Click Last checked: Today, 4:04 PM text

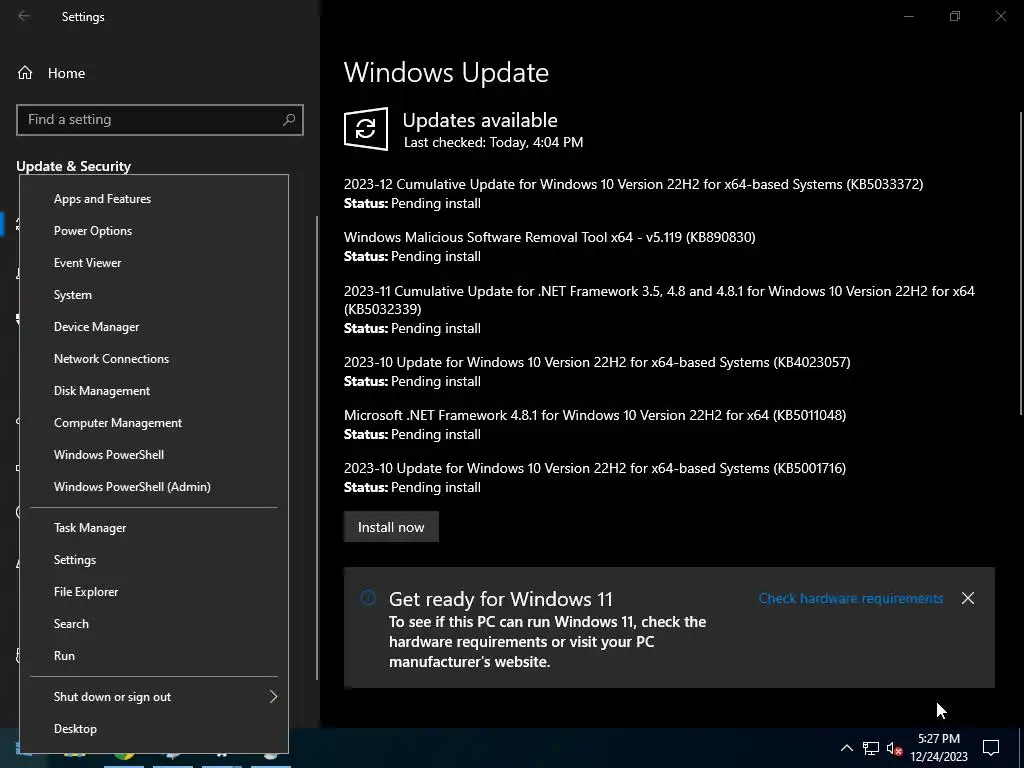click(x=493, y=142)
